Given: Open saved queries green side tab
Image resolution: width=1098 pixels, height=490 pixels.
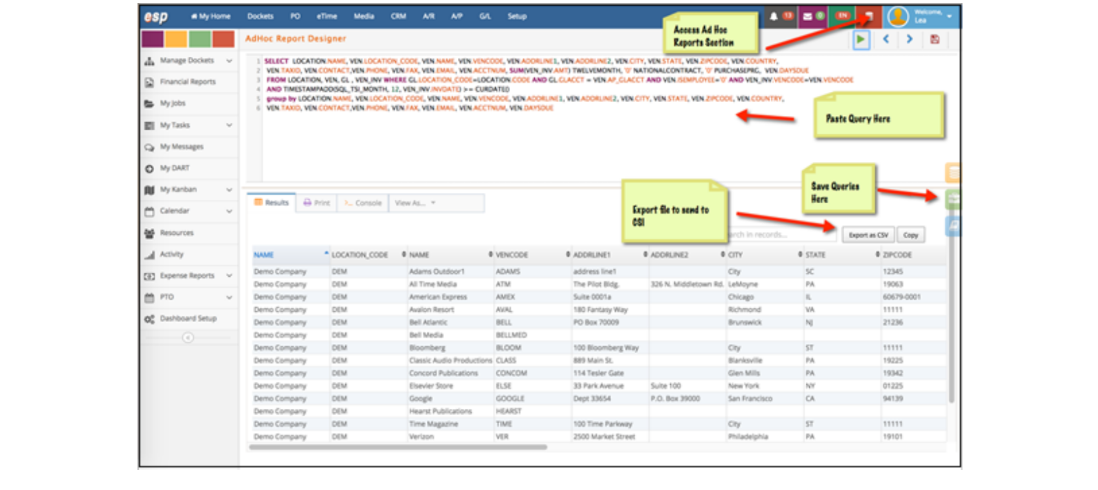Looking at the screenshot, I should [953, 200].
